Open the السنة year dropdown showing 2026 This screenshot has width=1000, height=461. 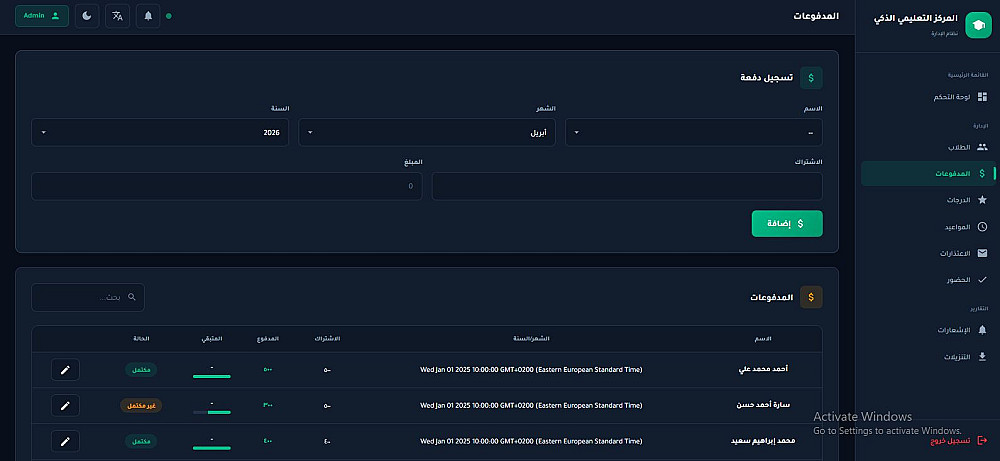(x=160, y=133)
